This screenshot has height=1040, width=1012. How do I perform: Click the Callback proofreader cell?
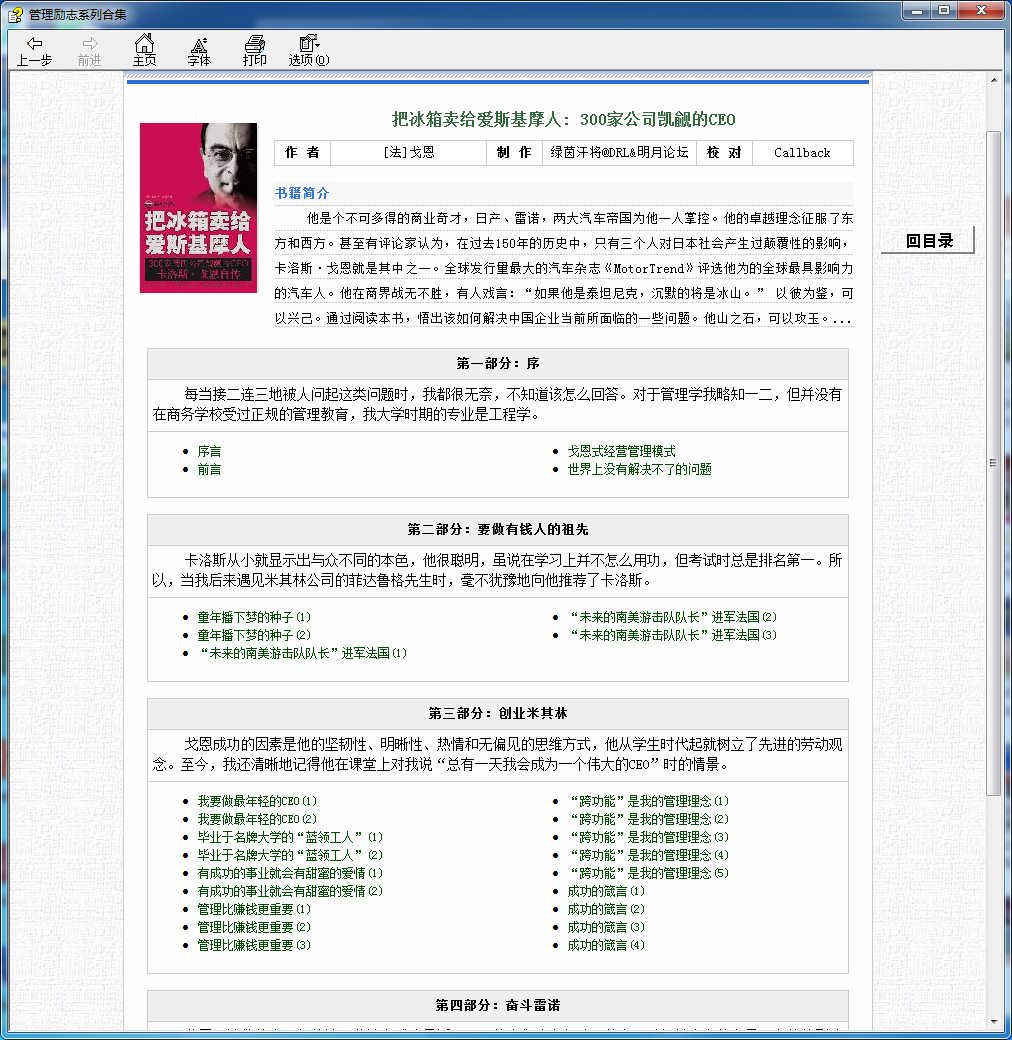[802, 153]
